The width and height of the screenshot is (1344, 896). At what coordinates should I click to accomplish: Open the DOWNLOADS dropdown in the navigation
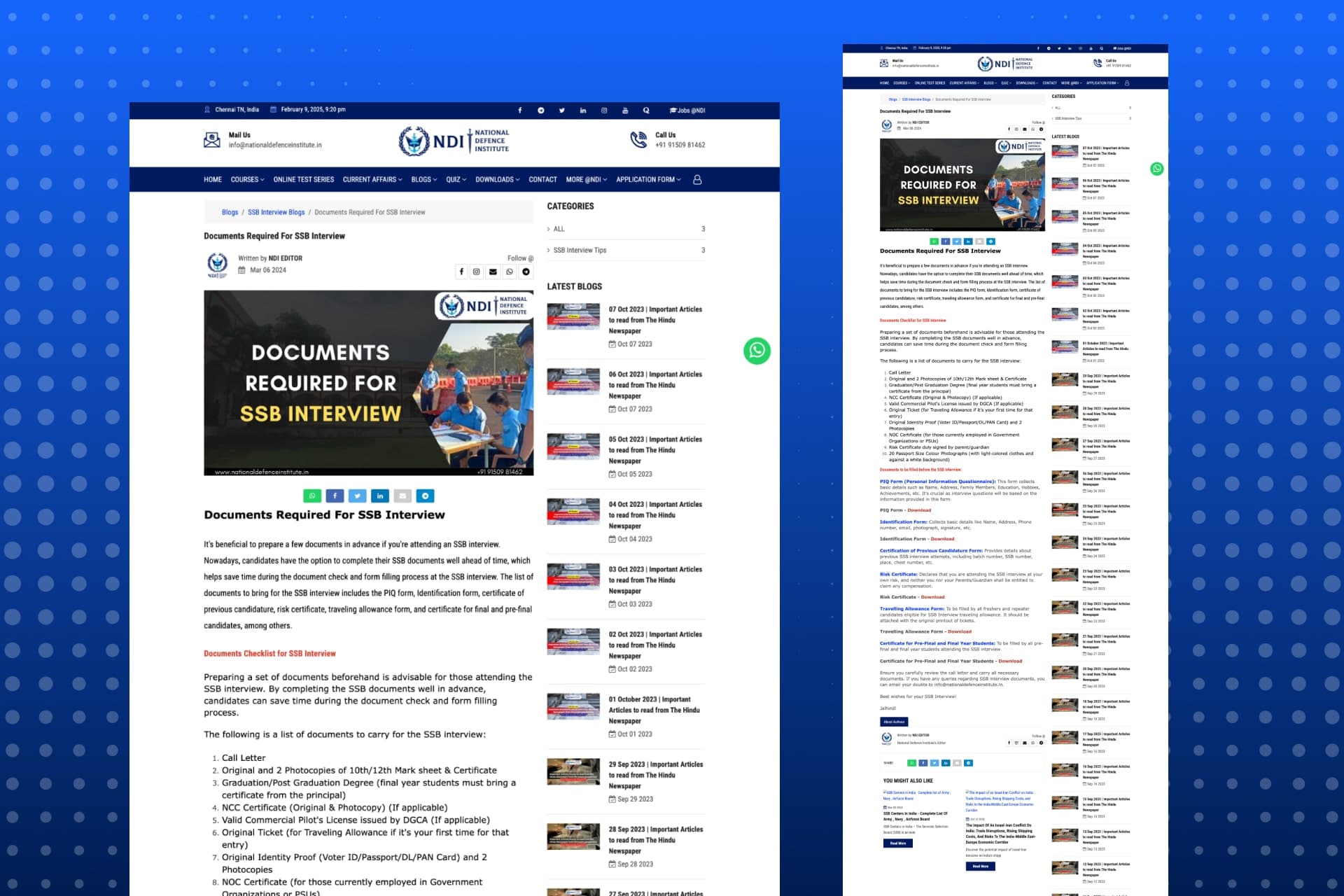tap(495, 179)
